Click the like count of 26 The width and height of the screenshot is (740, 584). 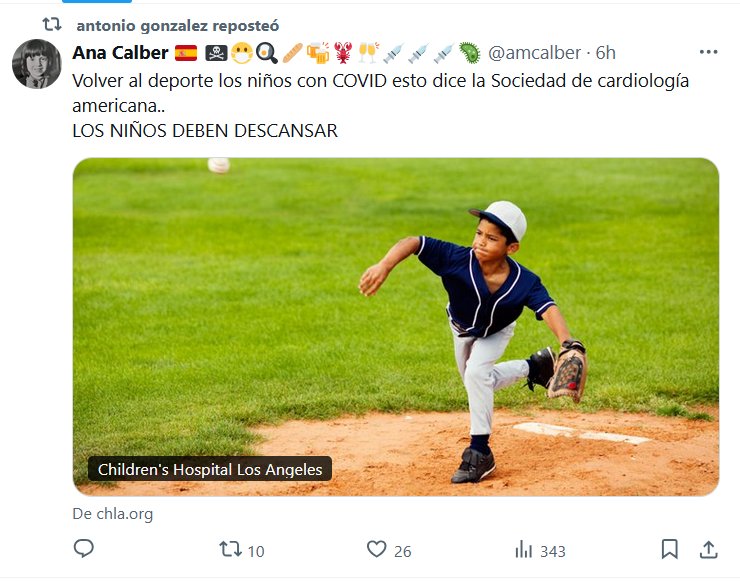402,550
